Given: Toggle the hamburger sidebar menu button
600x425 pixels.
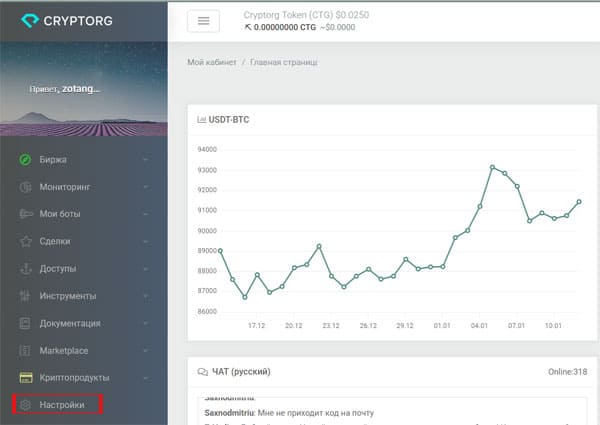Looking at the screenshot, I should 204,21.
